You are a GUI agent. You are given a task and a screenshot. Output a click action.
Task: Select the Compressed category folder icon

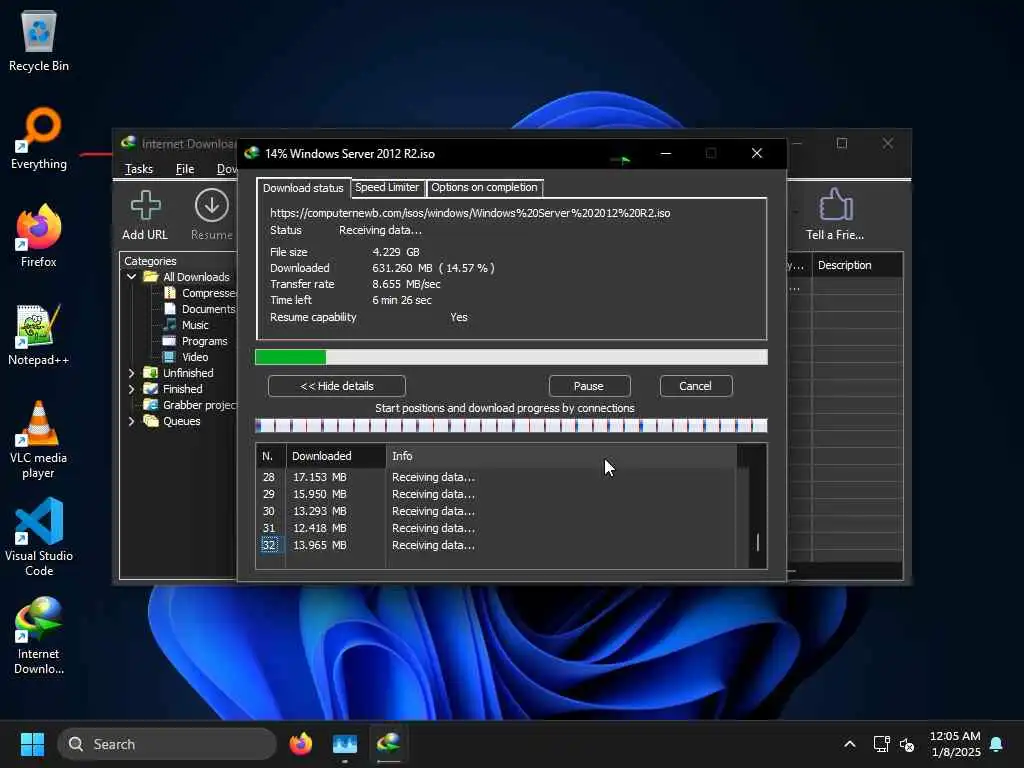click(170, 293)
